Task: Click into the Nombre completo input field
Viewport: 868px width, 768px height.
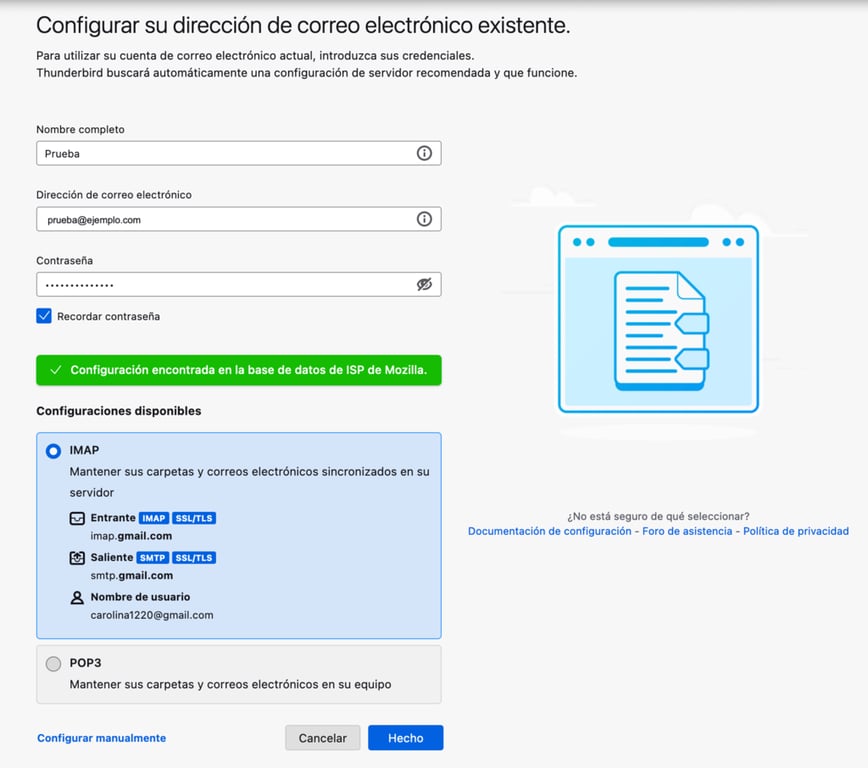Action: [x=239, y=153]
